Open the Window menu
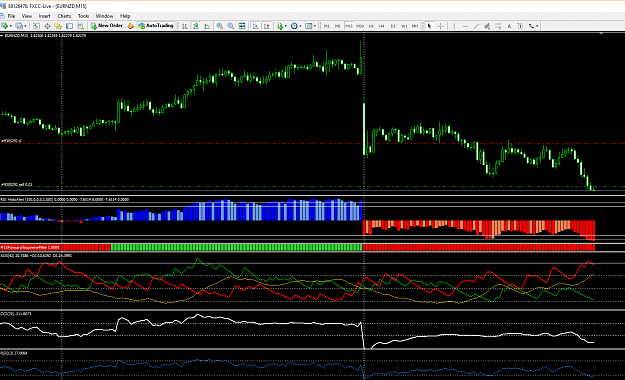Viewport: 625px width, 380px height. coord(104,16)
